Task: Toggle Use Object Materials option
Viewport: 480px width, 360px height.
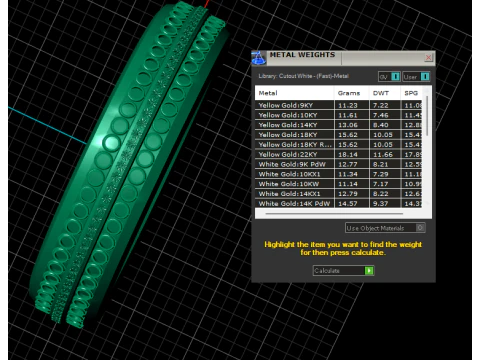Action: [385, 228]
